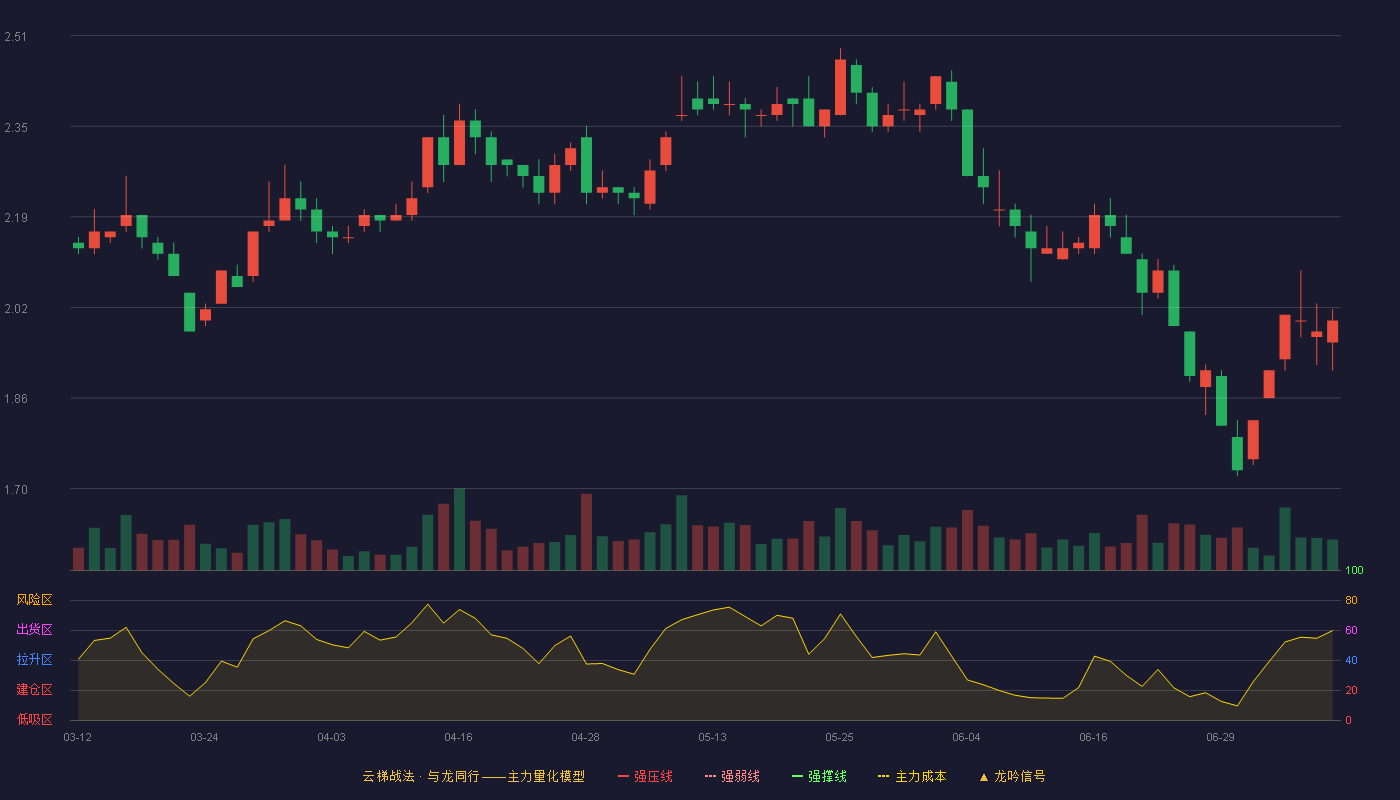Click the 03-12 date label
Viewport: 1400px width, 800px height.
coord(78,737)
